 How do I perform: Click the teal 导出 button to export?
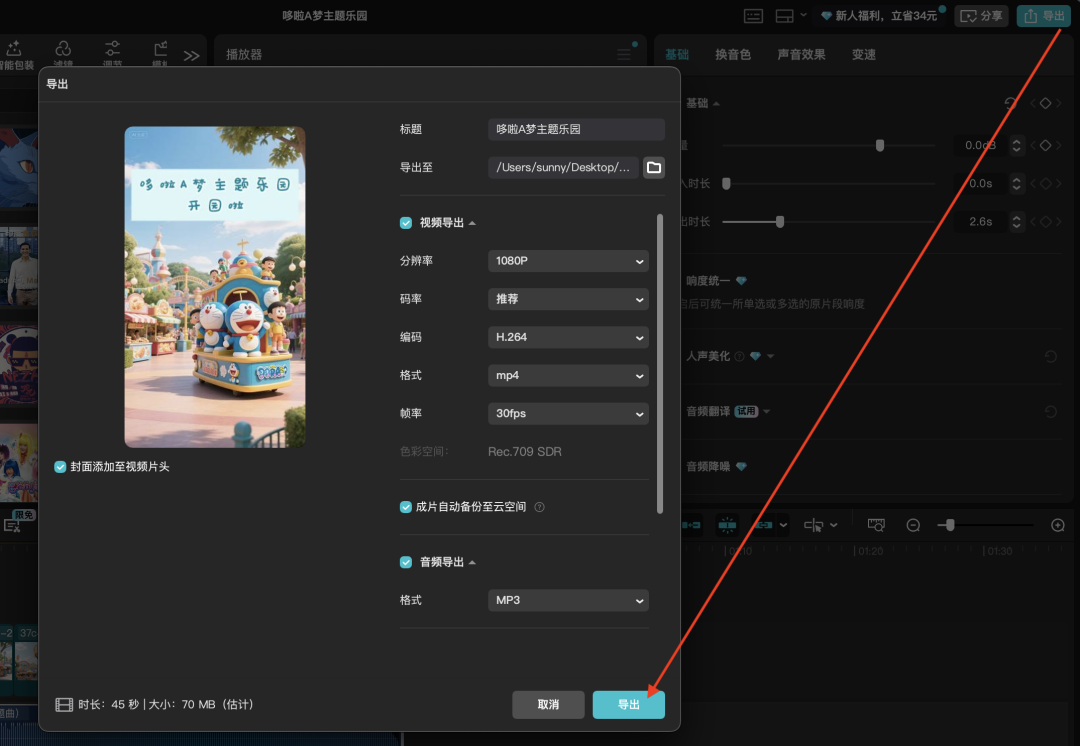pos(629,704)
